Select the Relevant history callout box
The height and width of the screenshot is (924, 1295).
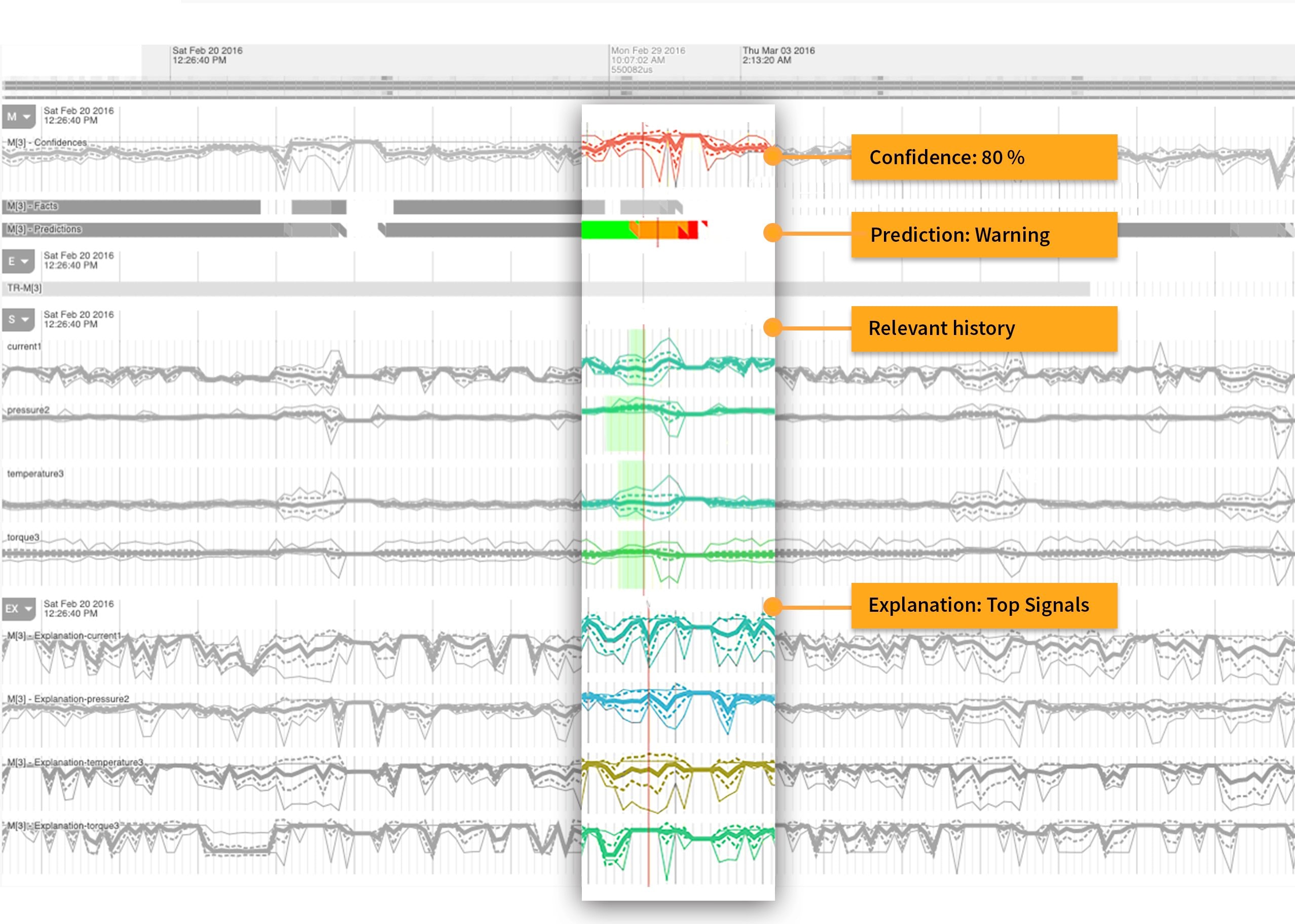pos(983,328)
